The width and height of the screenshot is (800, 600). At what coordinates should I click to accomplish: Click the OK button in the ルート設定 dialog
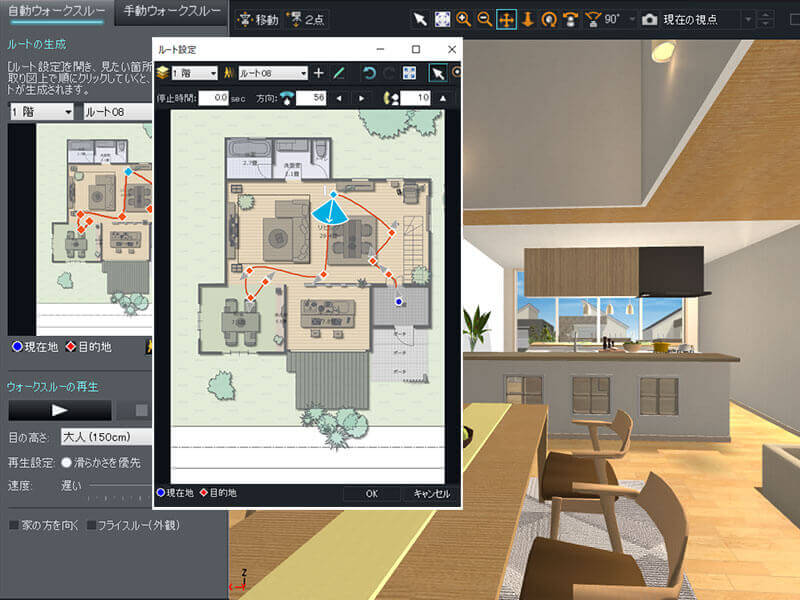click(371, 493)
